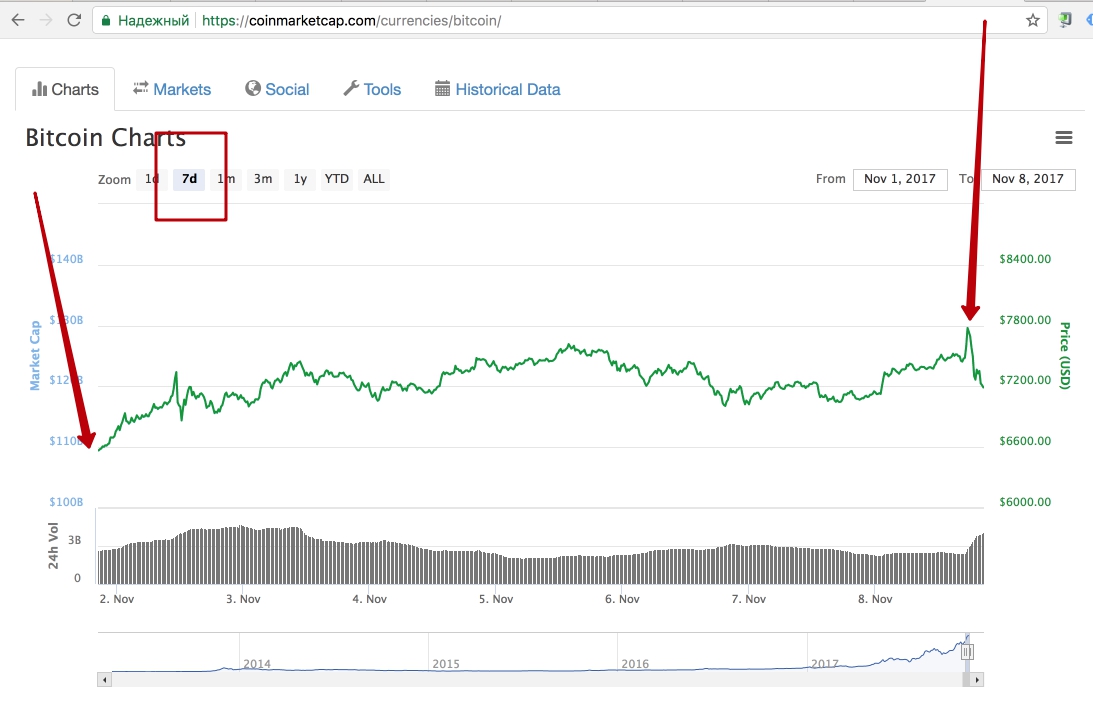Viewport: 1093px width, 702px height.
Task: Click the extension icon beside the bookmark star
Action: pyautogui.click(x=1064, y=20)
